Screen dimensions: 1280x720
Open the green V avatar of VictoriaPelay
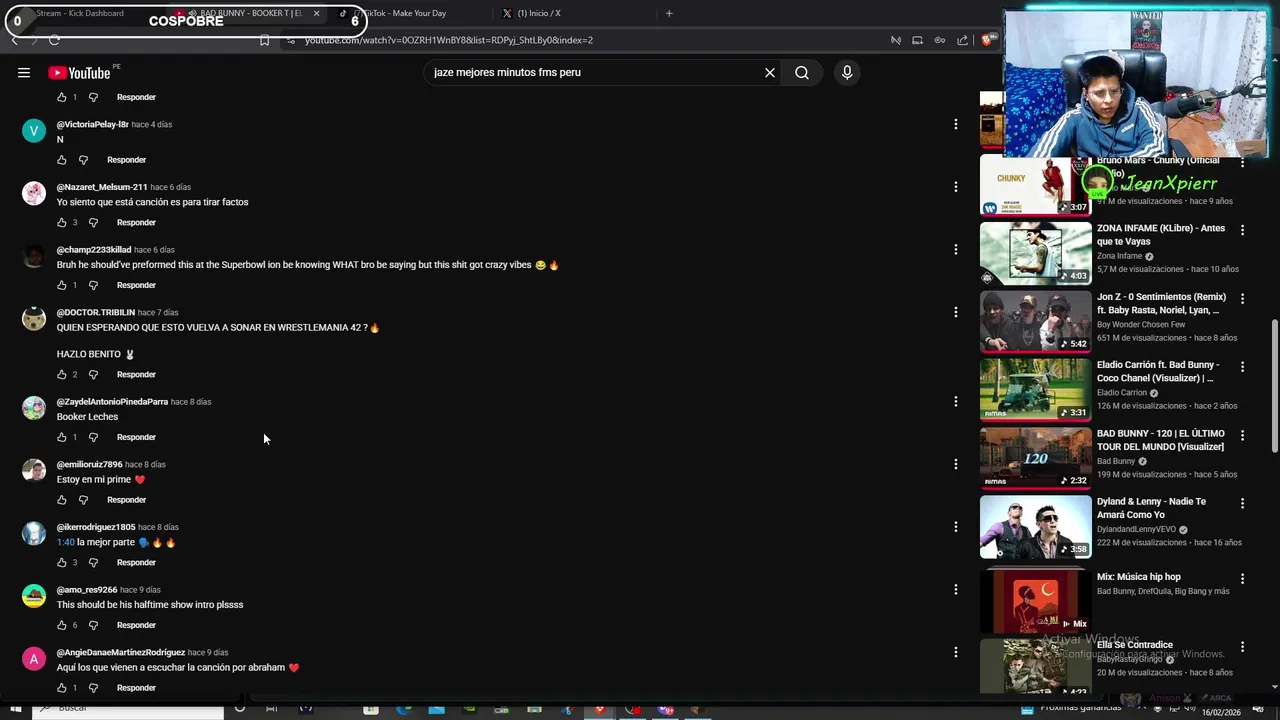click(34, 131)
